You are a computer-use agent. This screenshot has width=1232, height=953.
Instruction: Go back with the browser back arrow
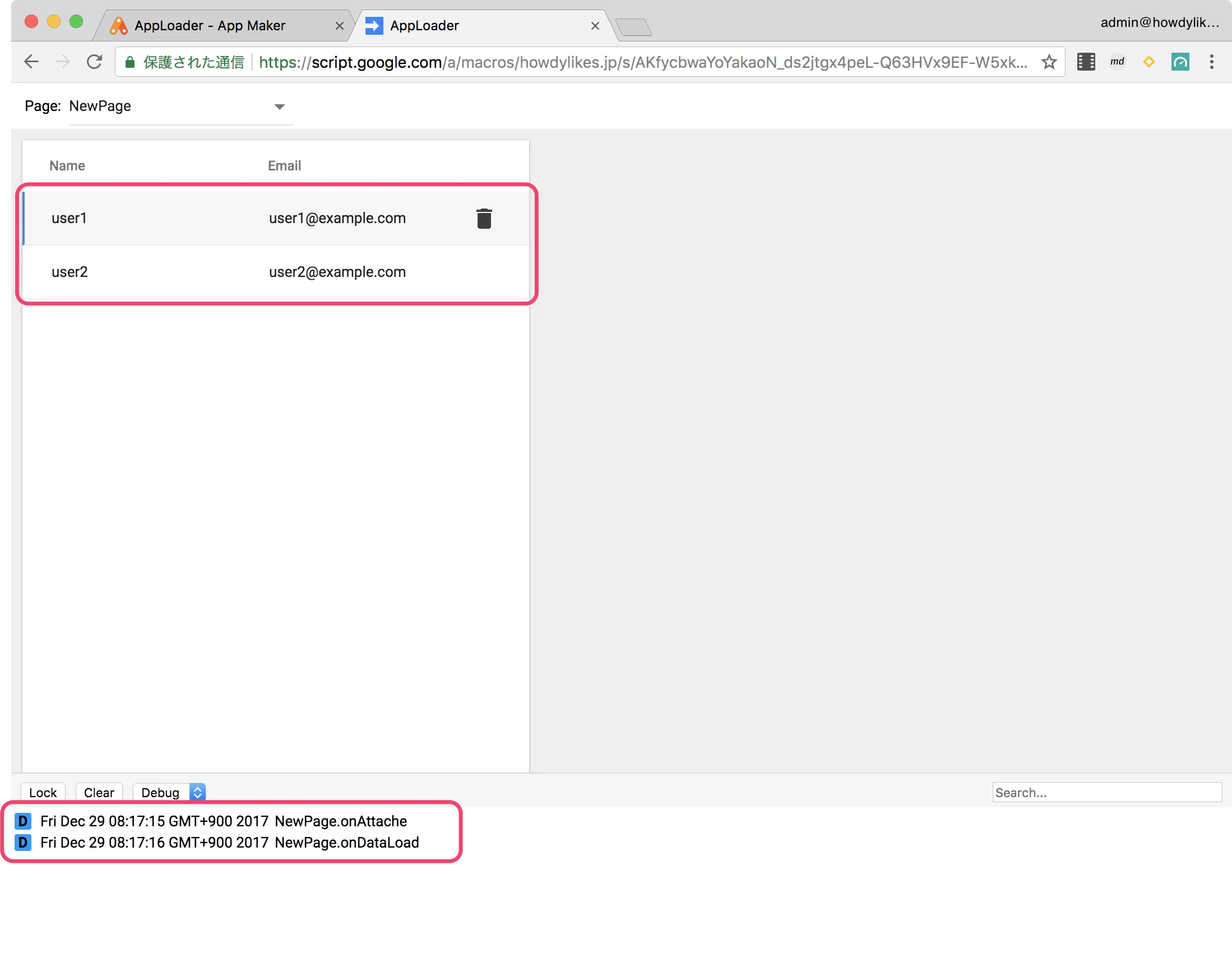(x=31, y=62)
